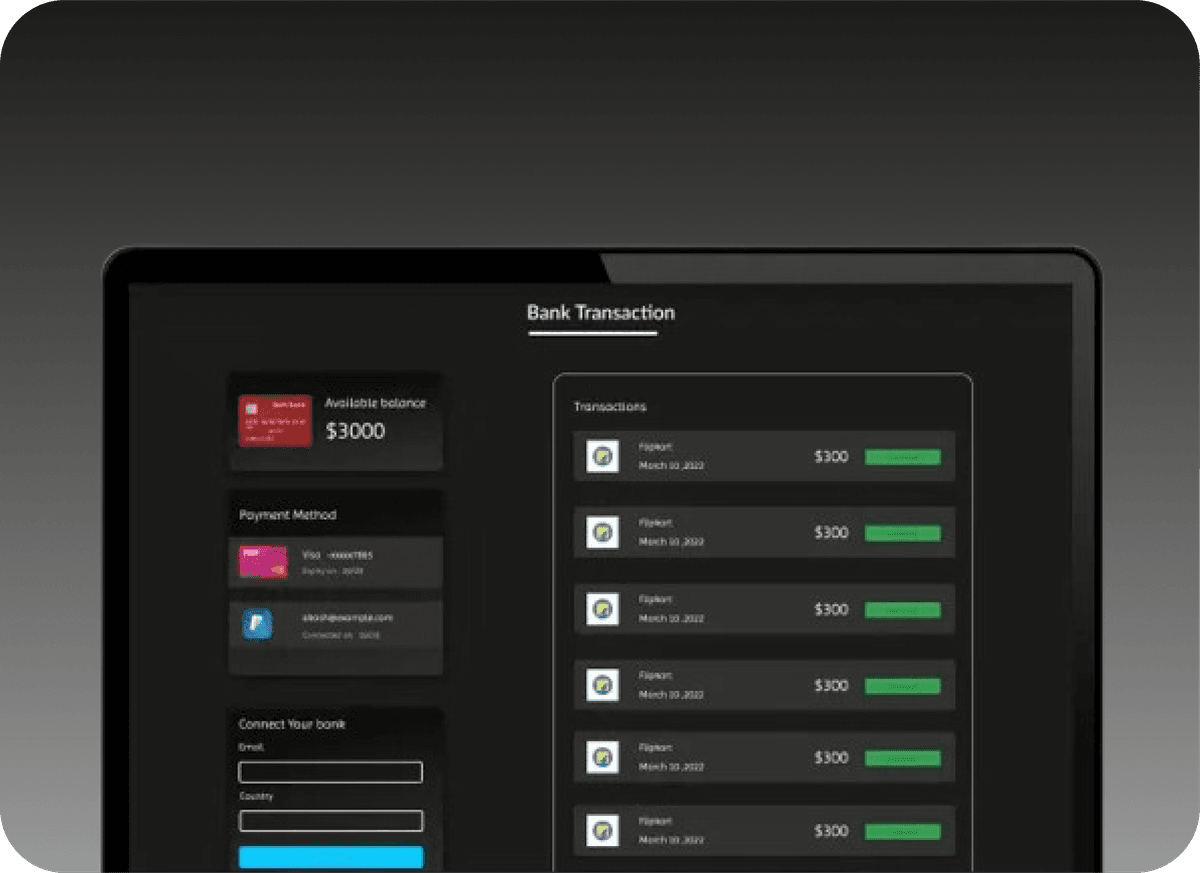
Task: Click the Bank Transaction page title
Action: click(x=600, y=312)
